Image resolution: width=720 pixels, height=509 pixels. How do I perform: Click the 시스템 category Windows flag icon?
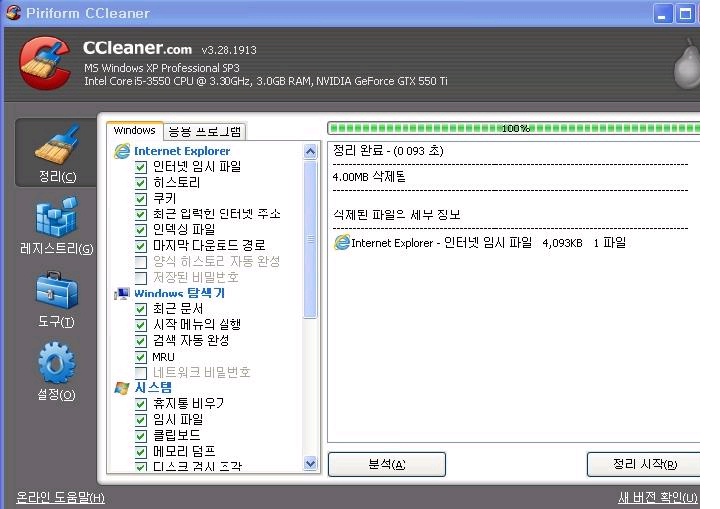(x=122, y=388)
